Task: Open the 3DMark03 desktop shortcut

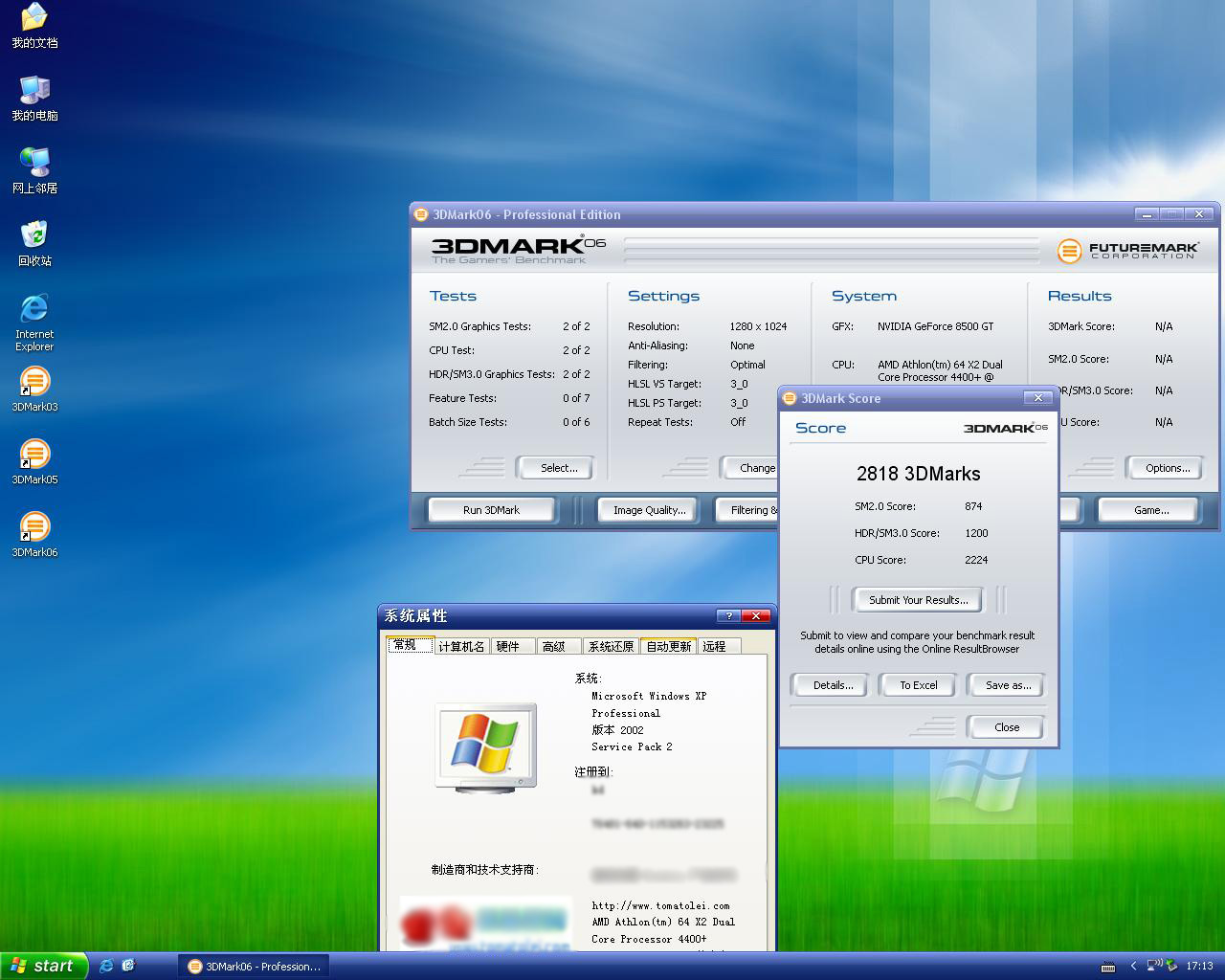Action: 34,382
